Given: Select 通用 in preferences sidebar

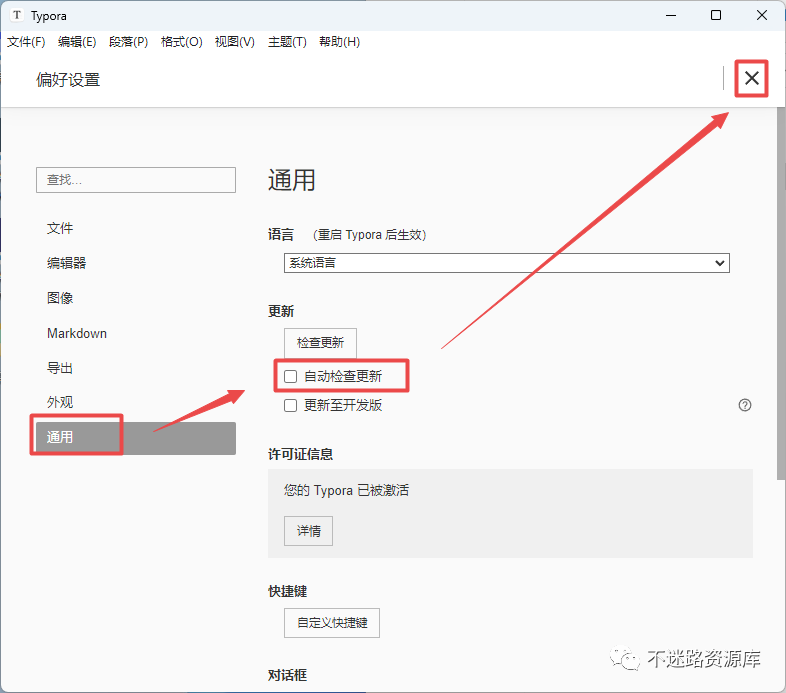Looking at the screenshot, I should [x=136, y=437].
